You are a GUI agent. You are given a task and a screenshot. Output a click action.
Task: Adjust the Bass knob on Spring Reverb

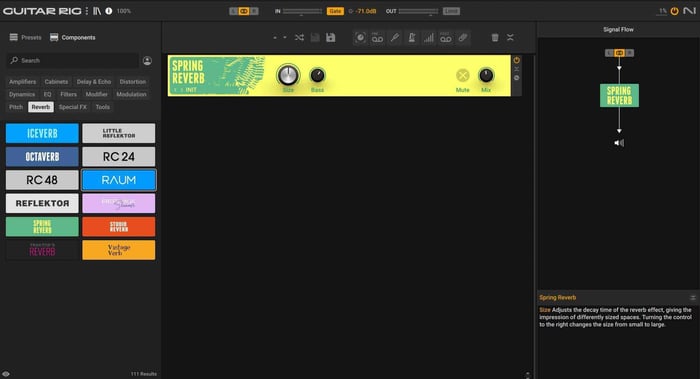(317, 75)
